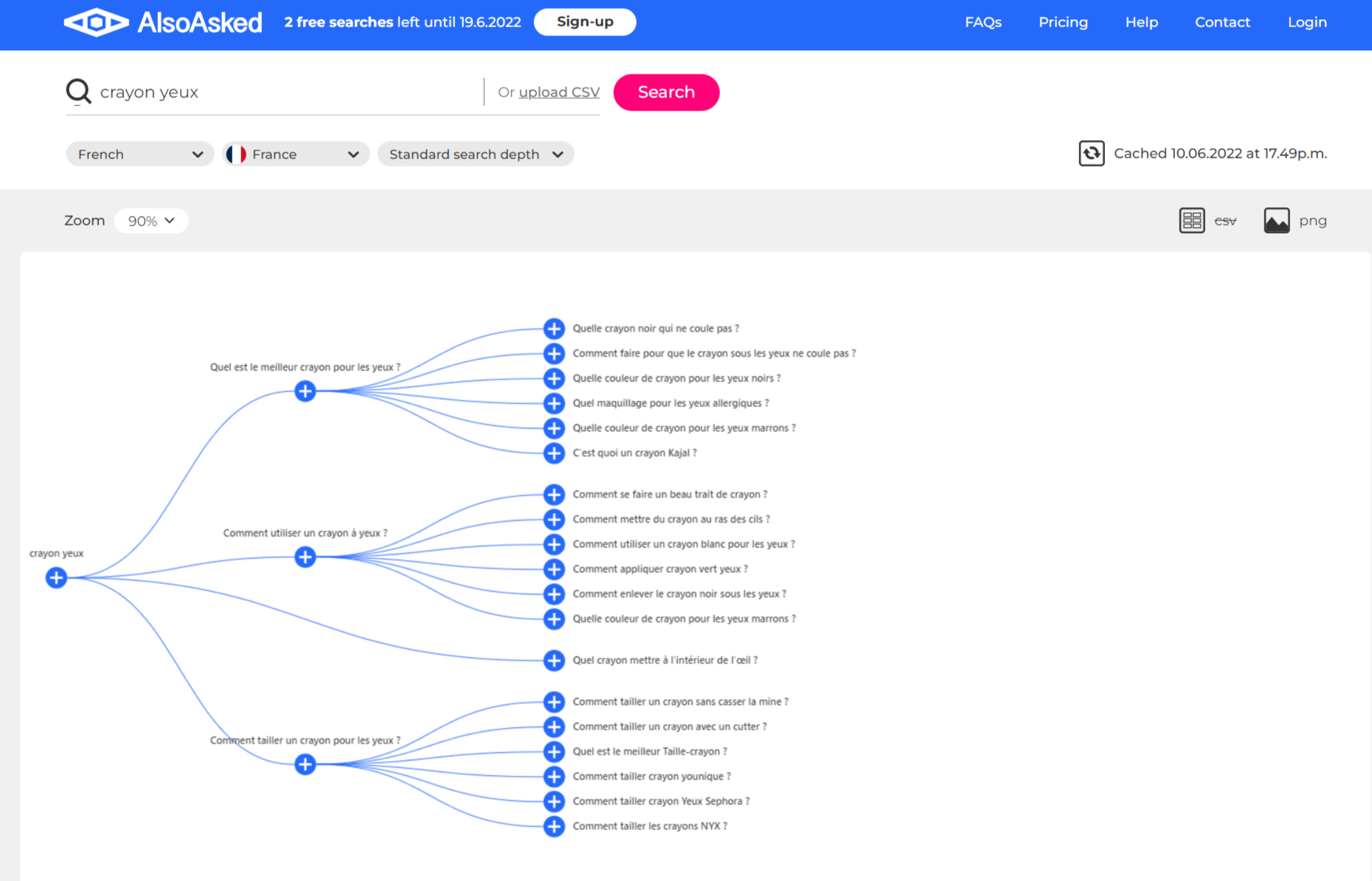
Task: Click plus icon beside 'C'est quoi un crayon Kajal'
Action: (x=554, y=453)
